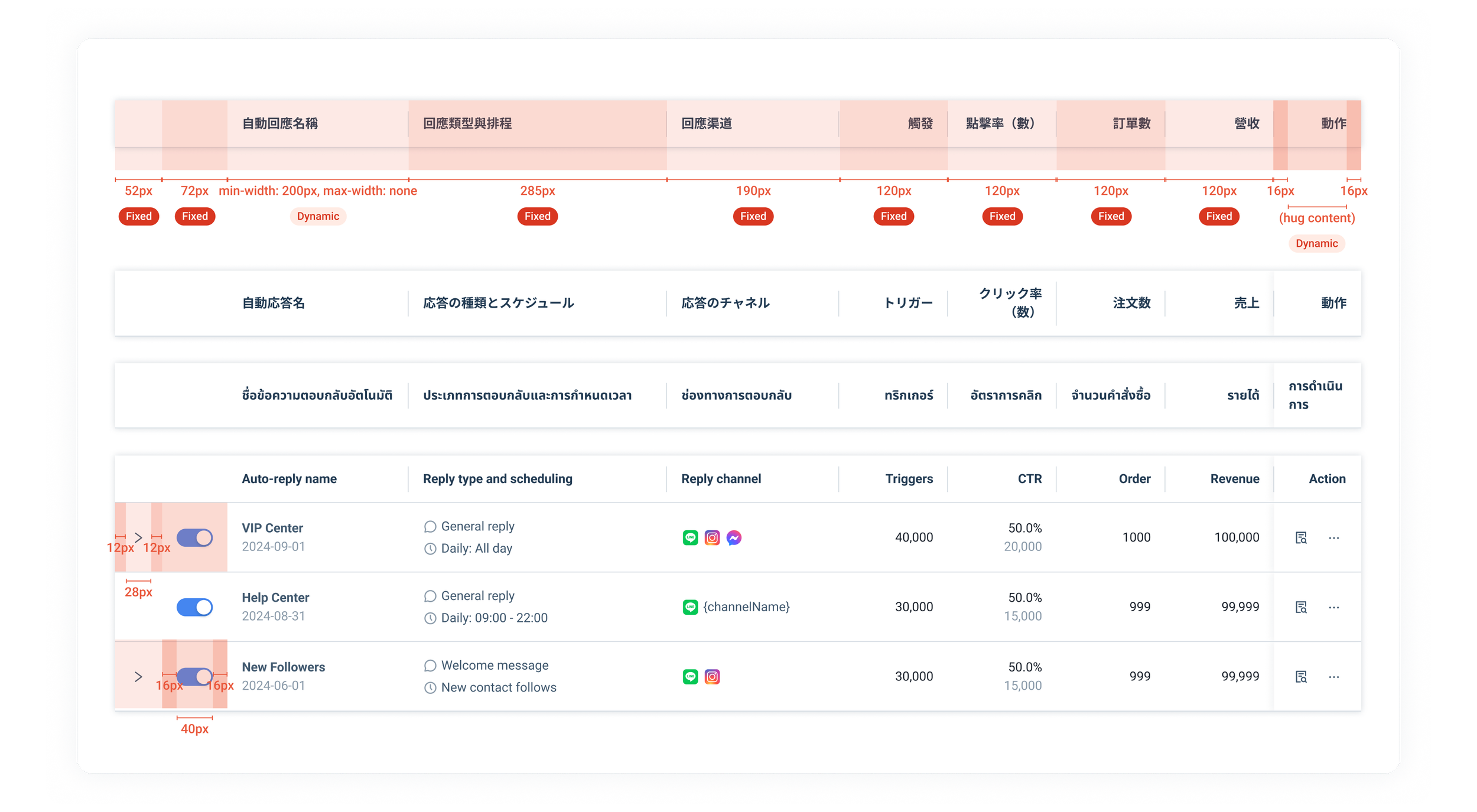Image resolution: width=1477 pixels, height=812 pixels.
Task: Open more options for VIP Center row
Action: pos(1333,537)
